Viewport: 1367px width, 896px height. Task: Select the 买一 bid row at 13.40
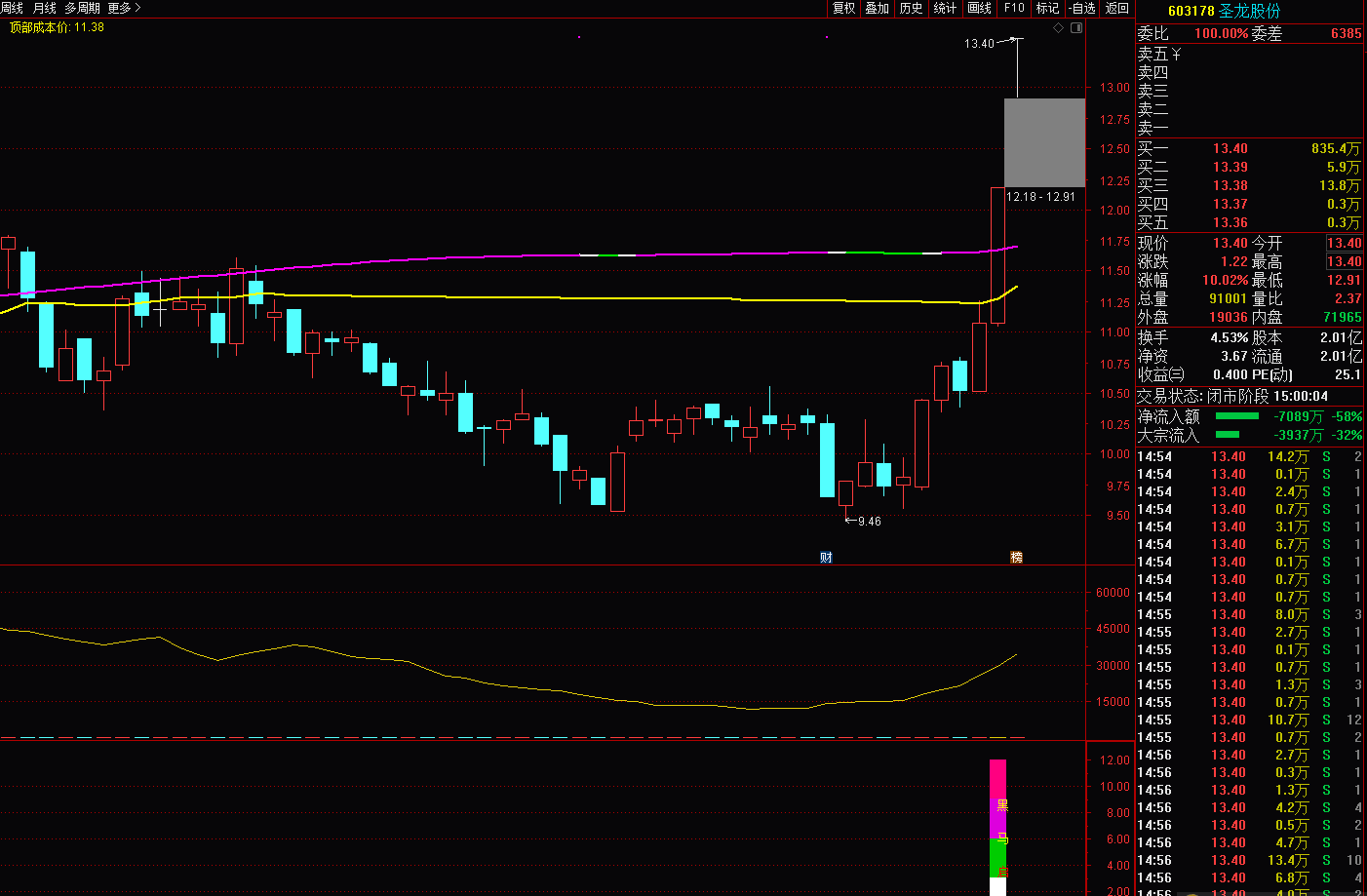coord(1249,149)
